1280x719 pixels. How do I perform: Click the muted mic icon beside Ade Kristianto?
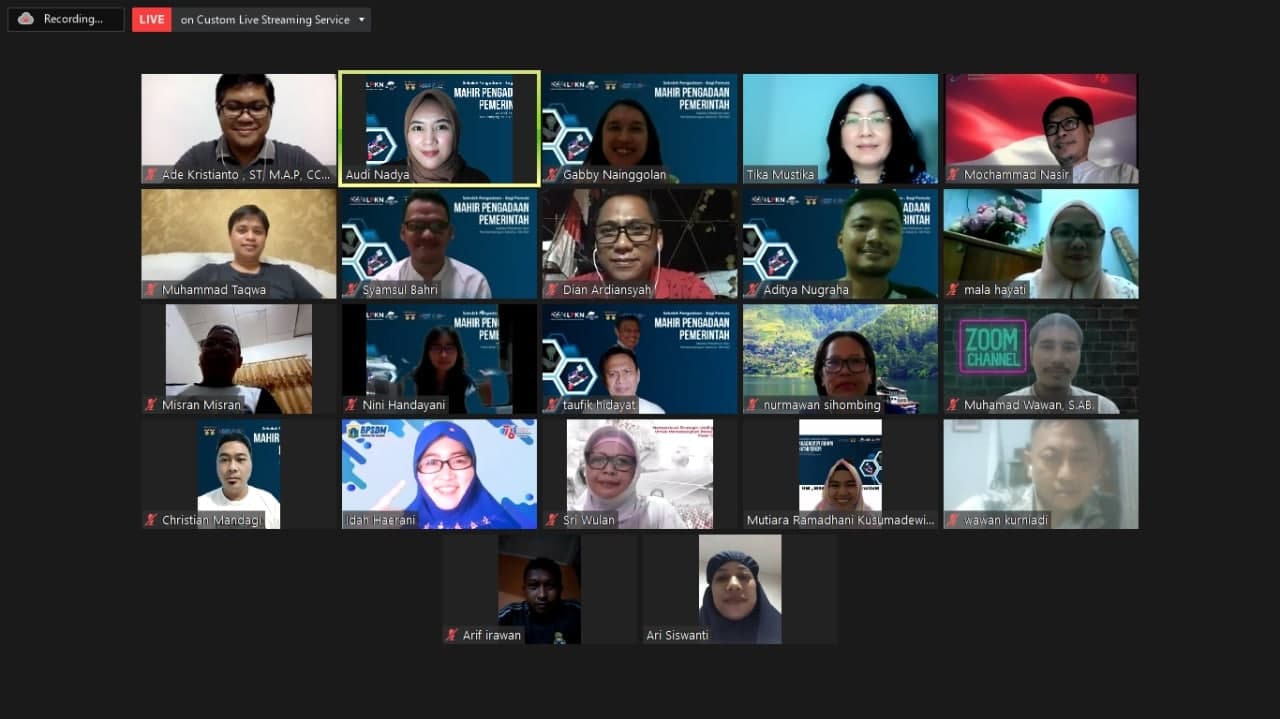[x=151, y=174]
